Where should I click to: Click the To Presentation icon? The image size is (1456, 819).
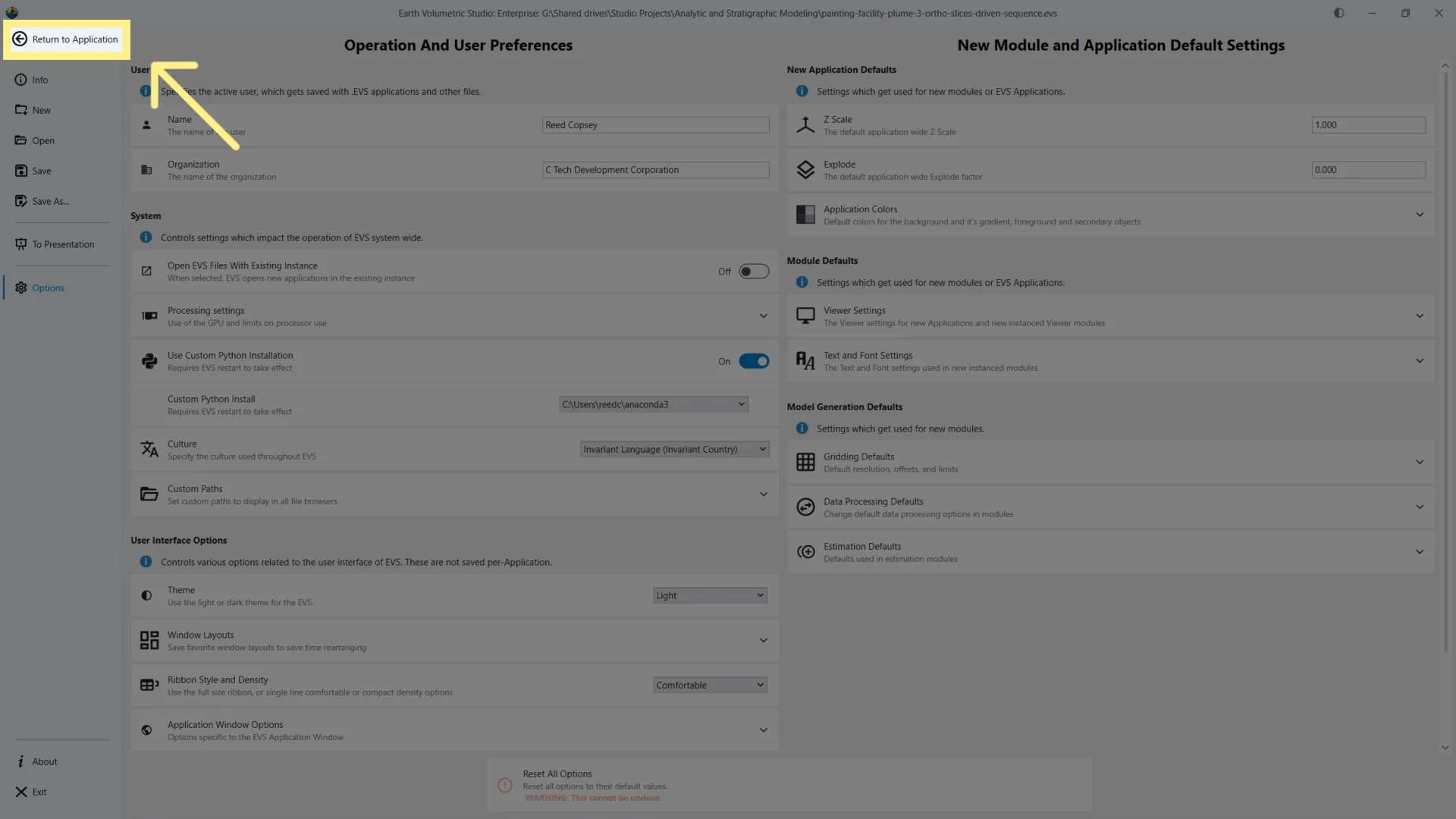(21, 244)
